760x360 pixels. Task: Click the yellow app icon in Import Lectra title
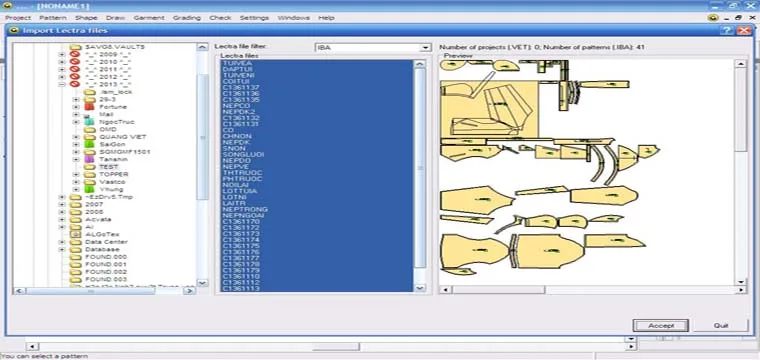click(14, 30)
